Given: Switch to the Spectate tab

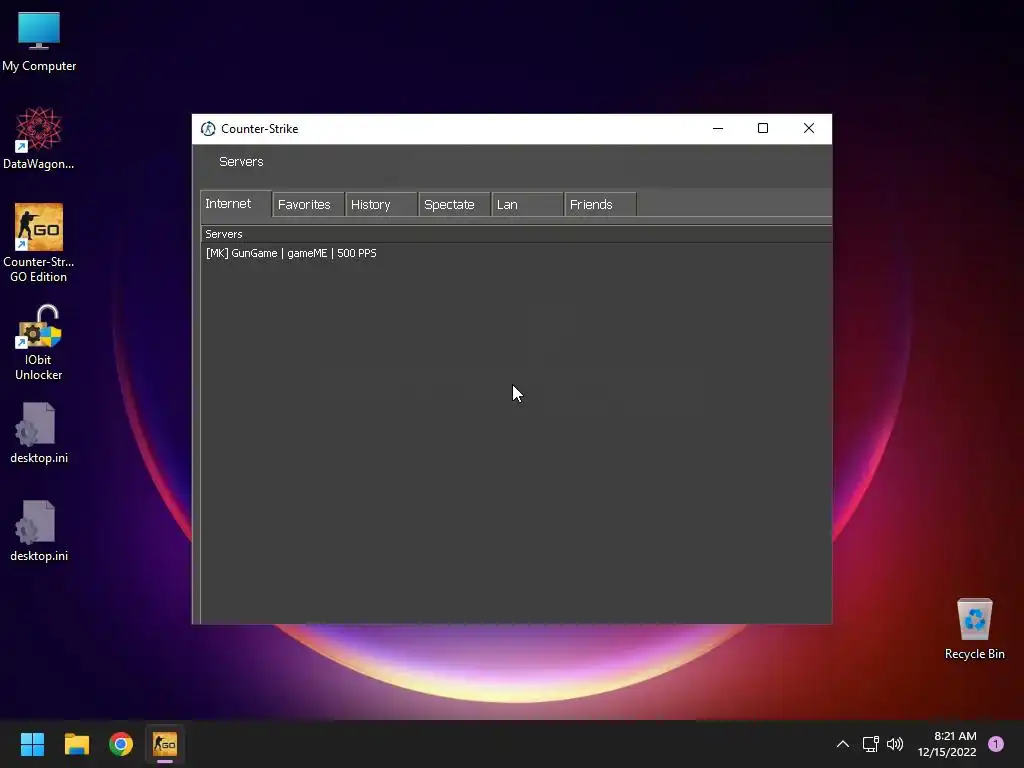Looking at the screenshot, I should pos(455,204).
